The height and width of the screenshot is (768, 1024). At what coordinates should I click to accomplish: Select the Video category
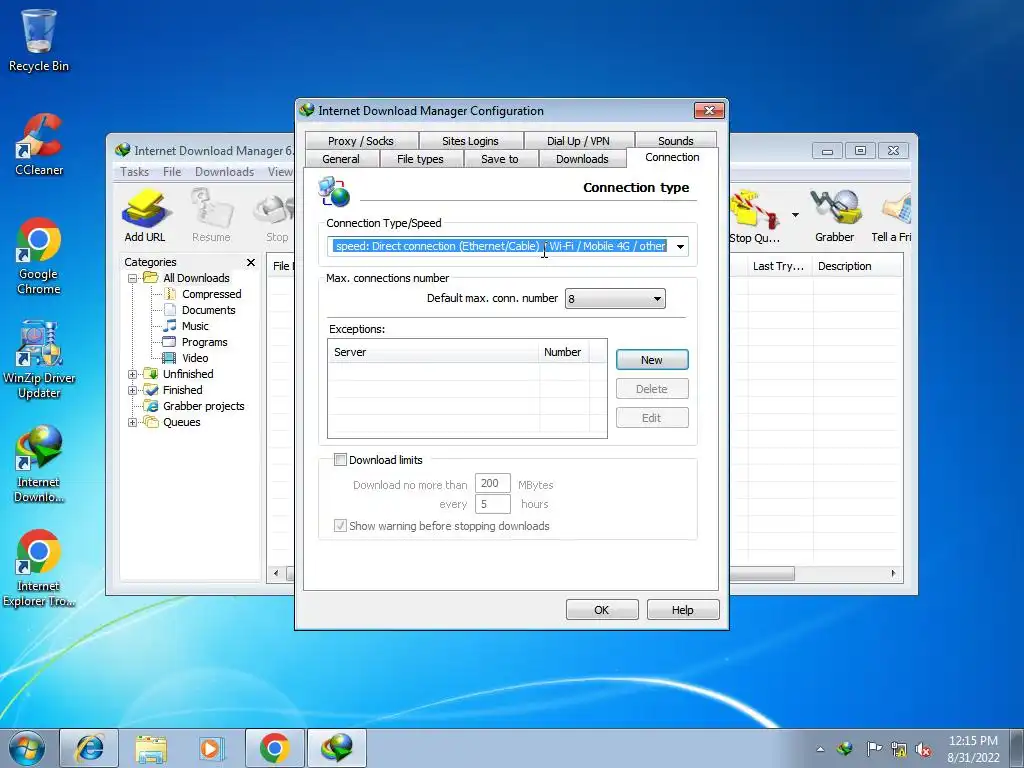click(x=195, y=358)
